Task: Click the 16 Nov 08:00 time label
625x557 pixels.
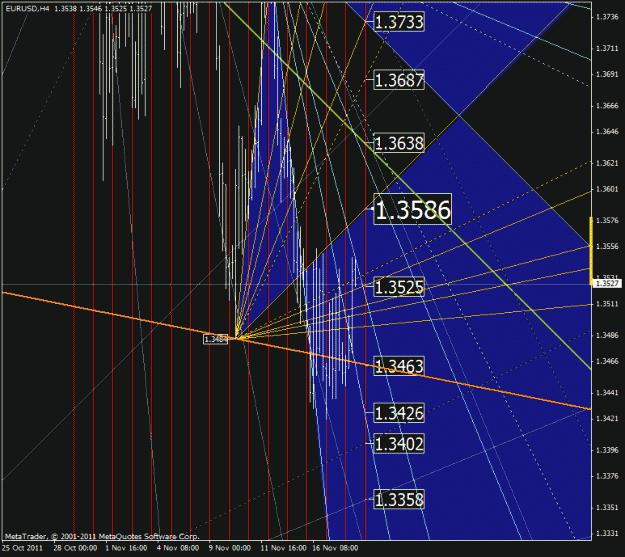Action: coord(335,548)
